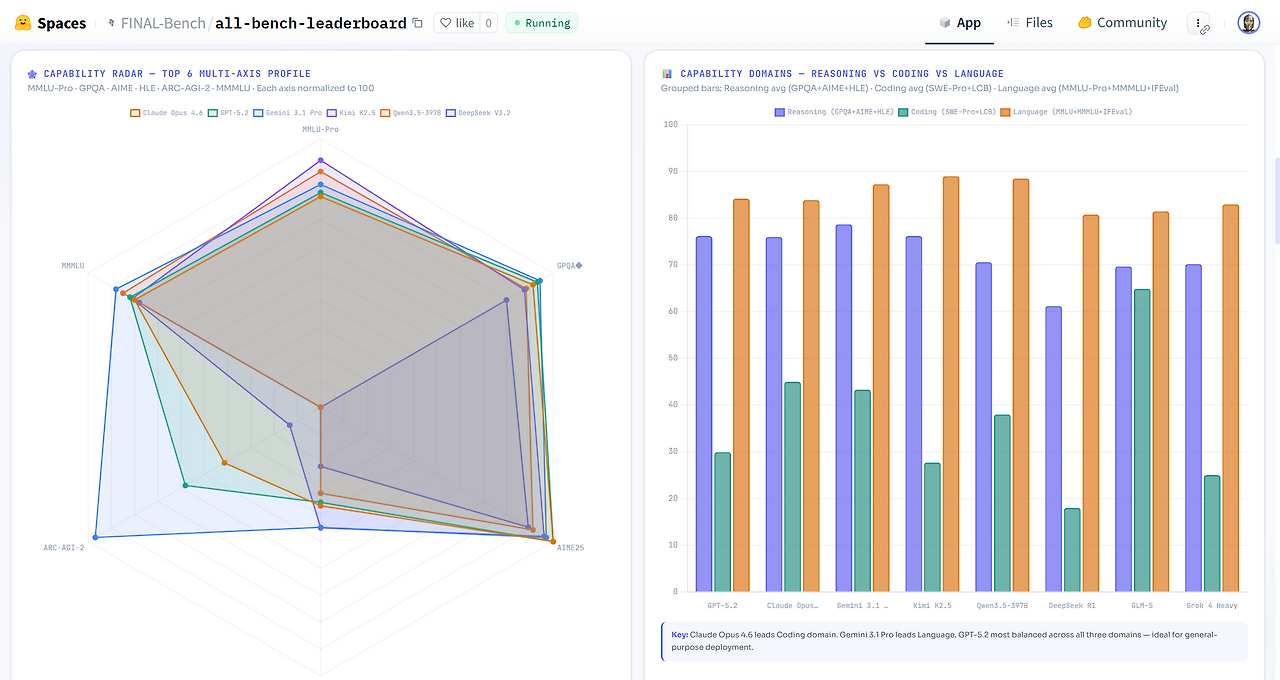Switch to the App tab
This screenshot has width=1280, height=680.
pos(959,23)
